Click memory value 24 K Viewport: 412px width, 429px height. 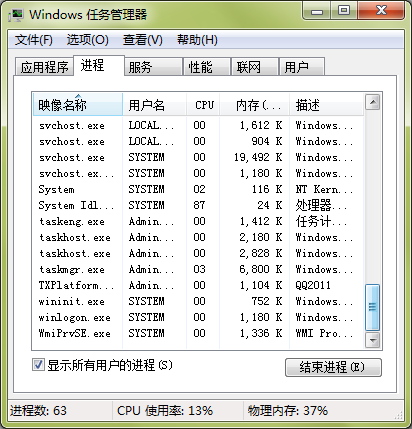click(x=270, y=205)
